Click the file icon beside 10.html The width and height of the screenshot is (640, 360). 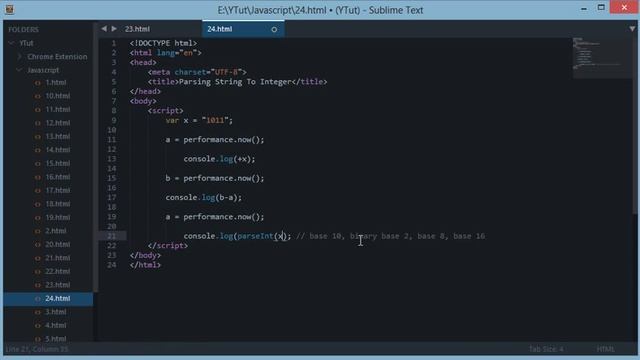point(38,96)
